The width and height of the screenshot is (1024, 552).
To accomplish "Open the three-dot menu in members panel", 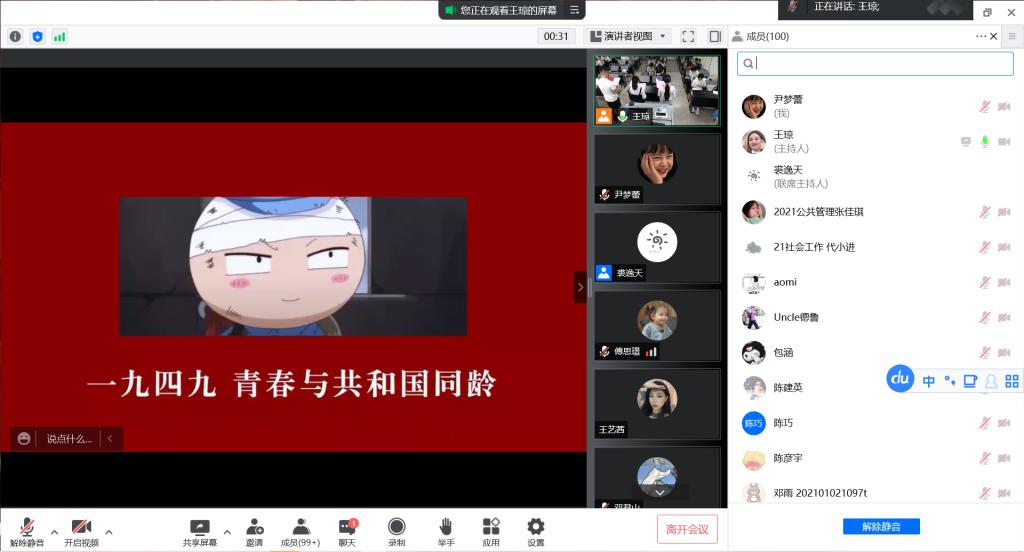I will [x=981, y=36].
